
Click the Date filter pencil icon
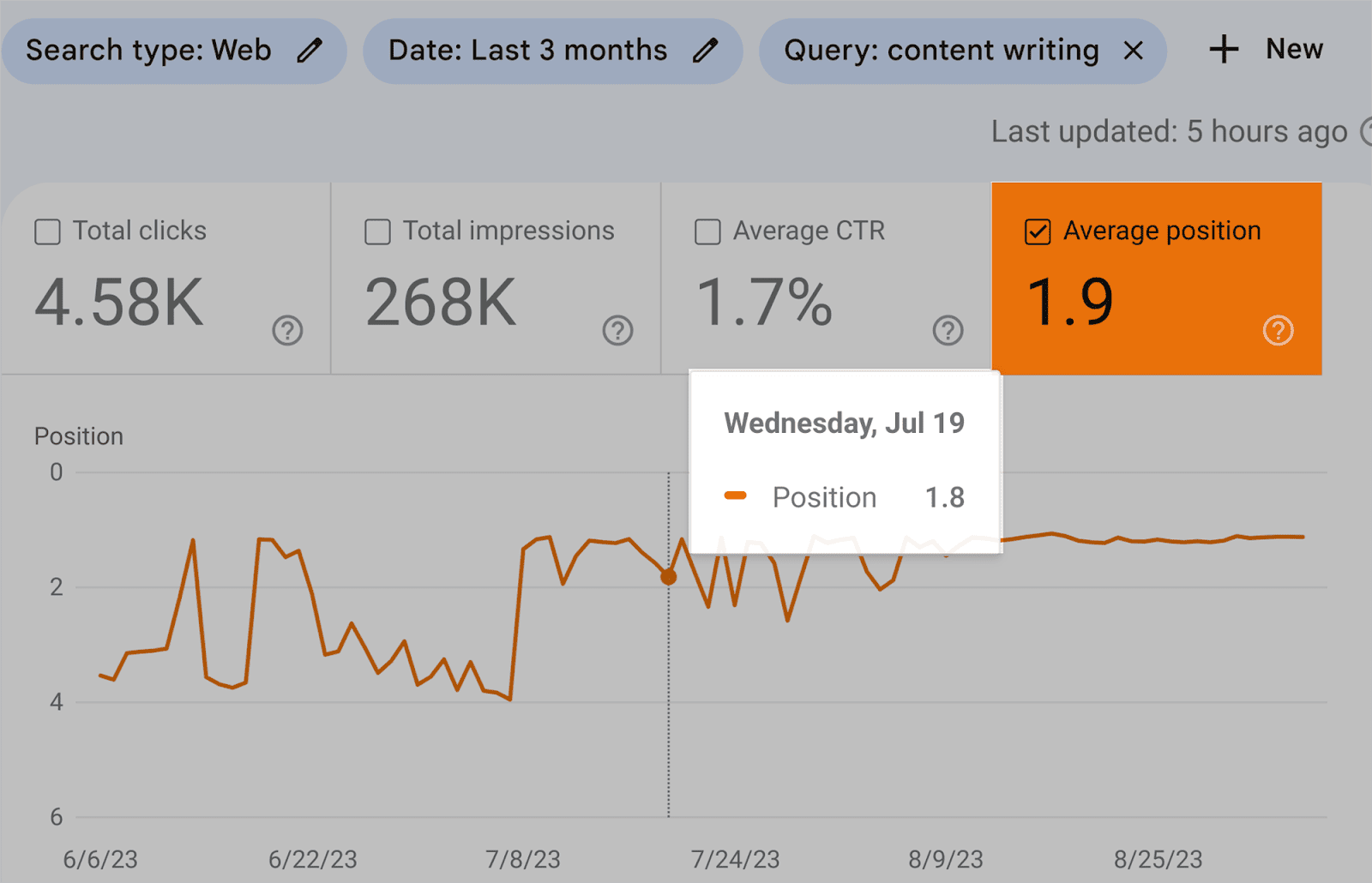(x=705, y=51)
